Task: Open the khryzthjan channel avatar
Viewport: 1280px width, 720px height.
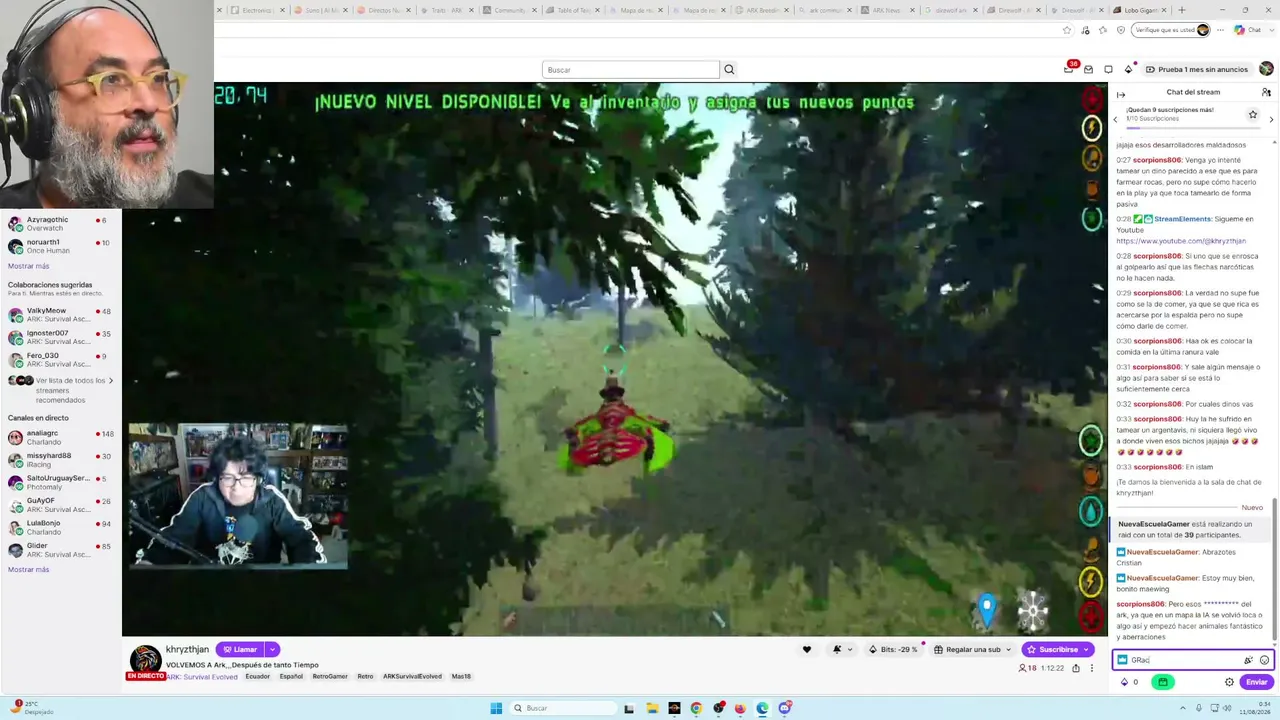Action: coord(146,660)
